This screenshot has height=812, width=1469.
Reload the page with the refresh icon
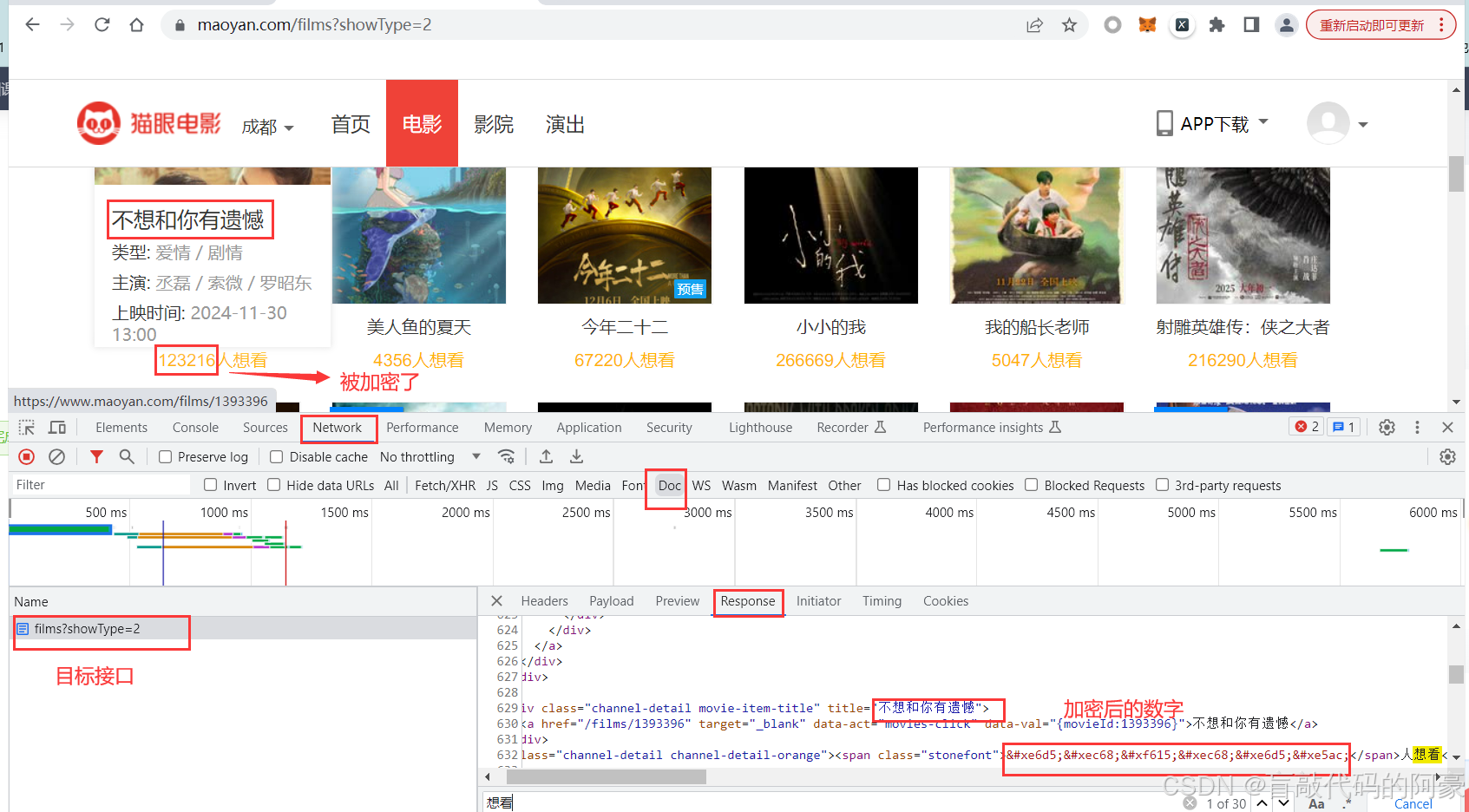point(102,24)
